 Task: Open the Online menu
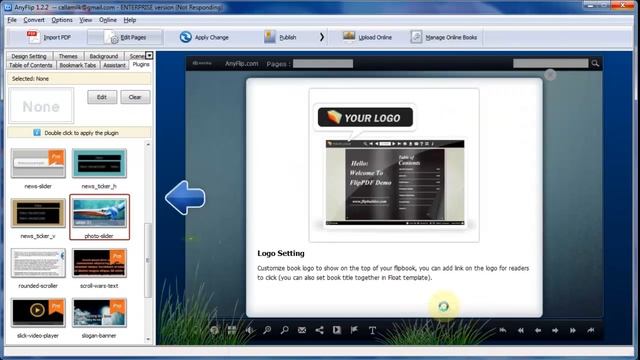[108, 20]
